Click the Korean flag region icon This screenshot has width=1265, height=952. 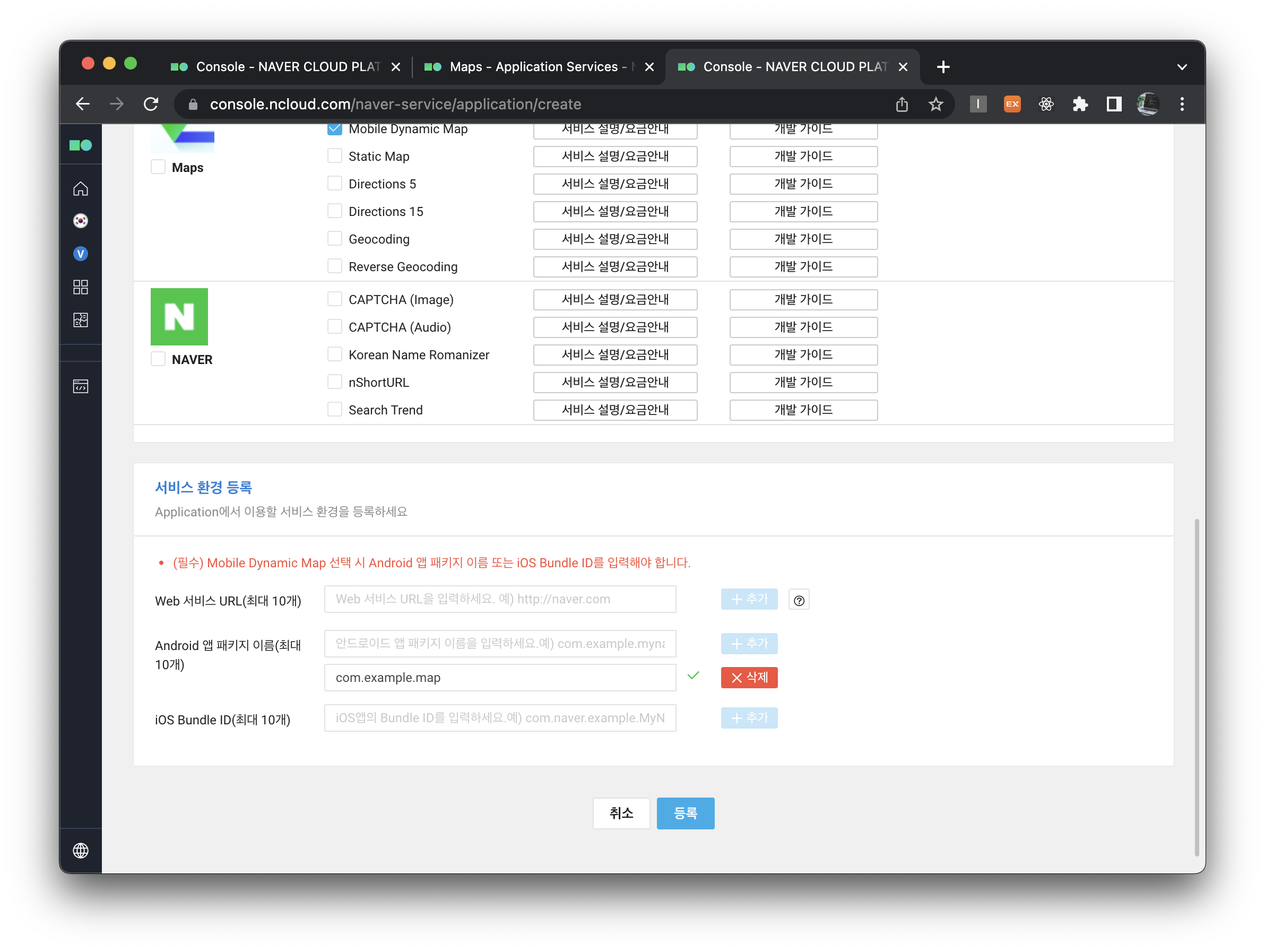81,221
